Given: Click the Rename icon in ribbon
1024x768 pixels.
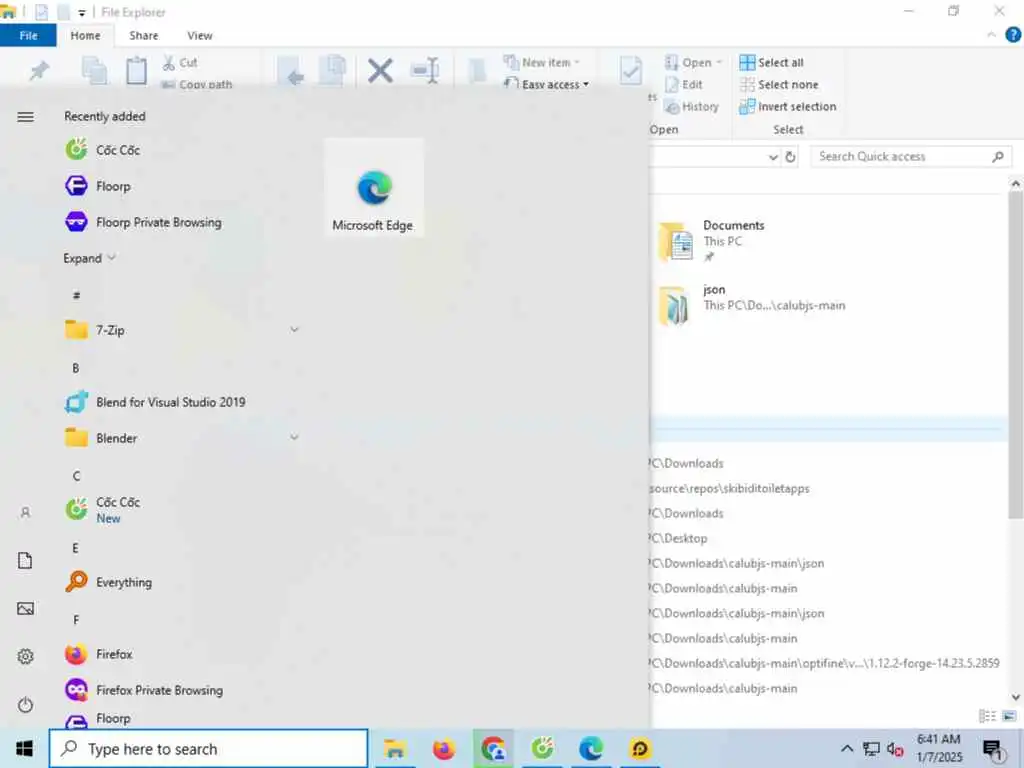Looking at the screenshot, I should click(x=425, y=71).
